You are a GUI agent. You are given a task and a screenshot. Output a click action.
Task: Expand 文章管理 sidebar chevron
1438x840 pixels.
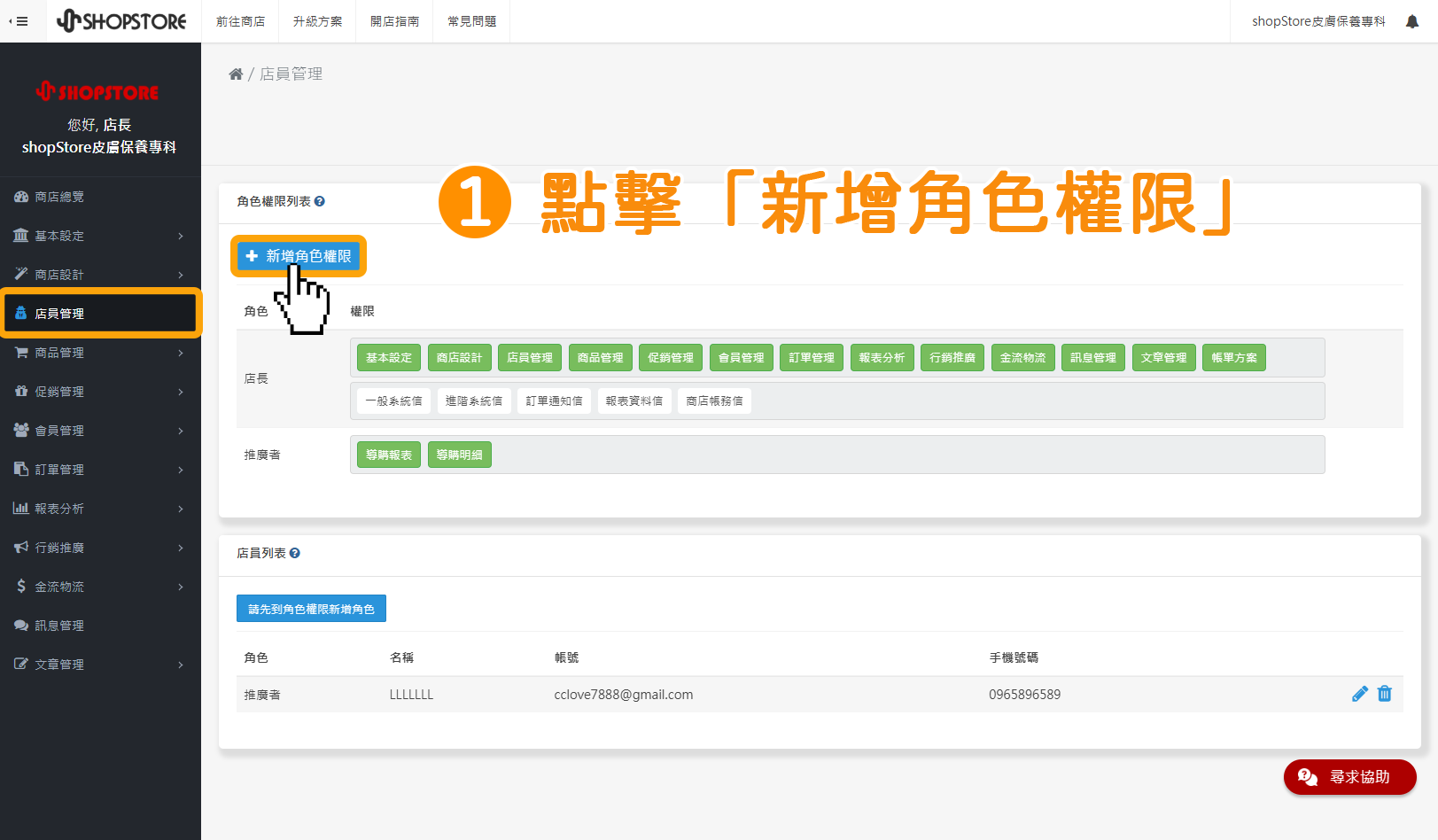[x=181, y=665]
